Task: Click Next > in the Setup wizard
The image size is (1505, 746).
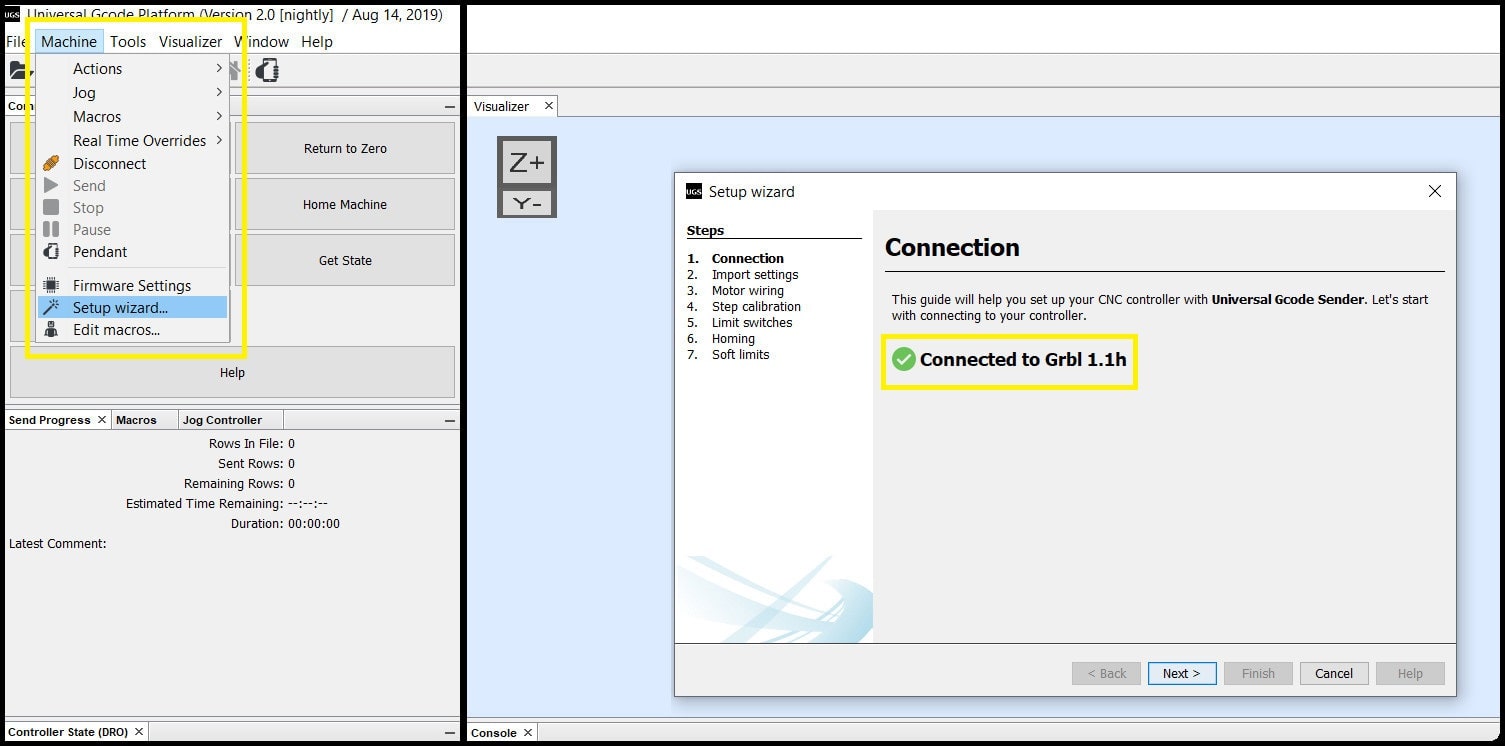Action: pyautogui.click(x=1182, y=673)
